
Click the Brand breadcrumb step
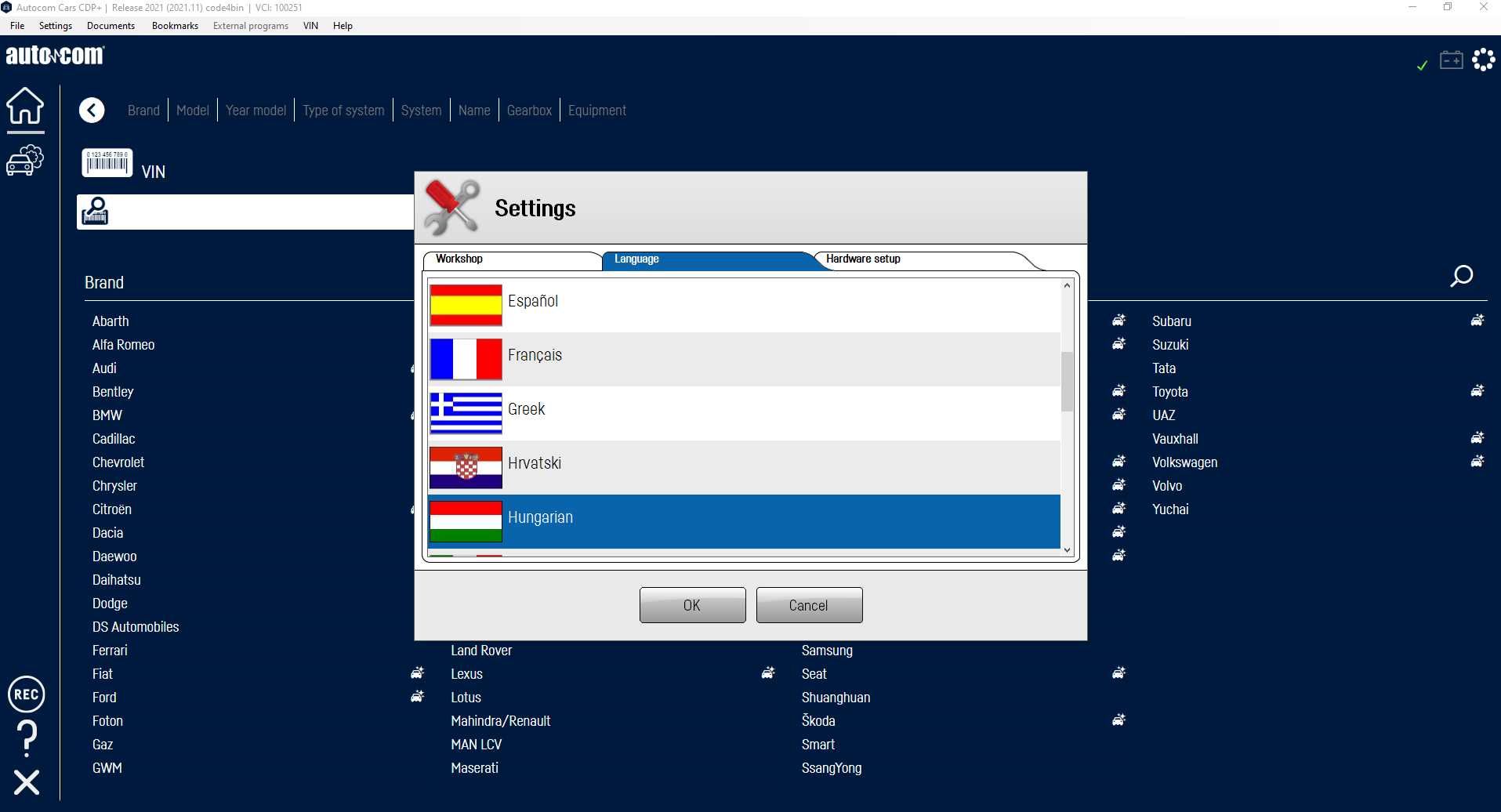143,111
